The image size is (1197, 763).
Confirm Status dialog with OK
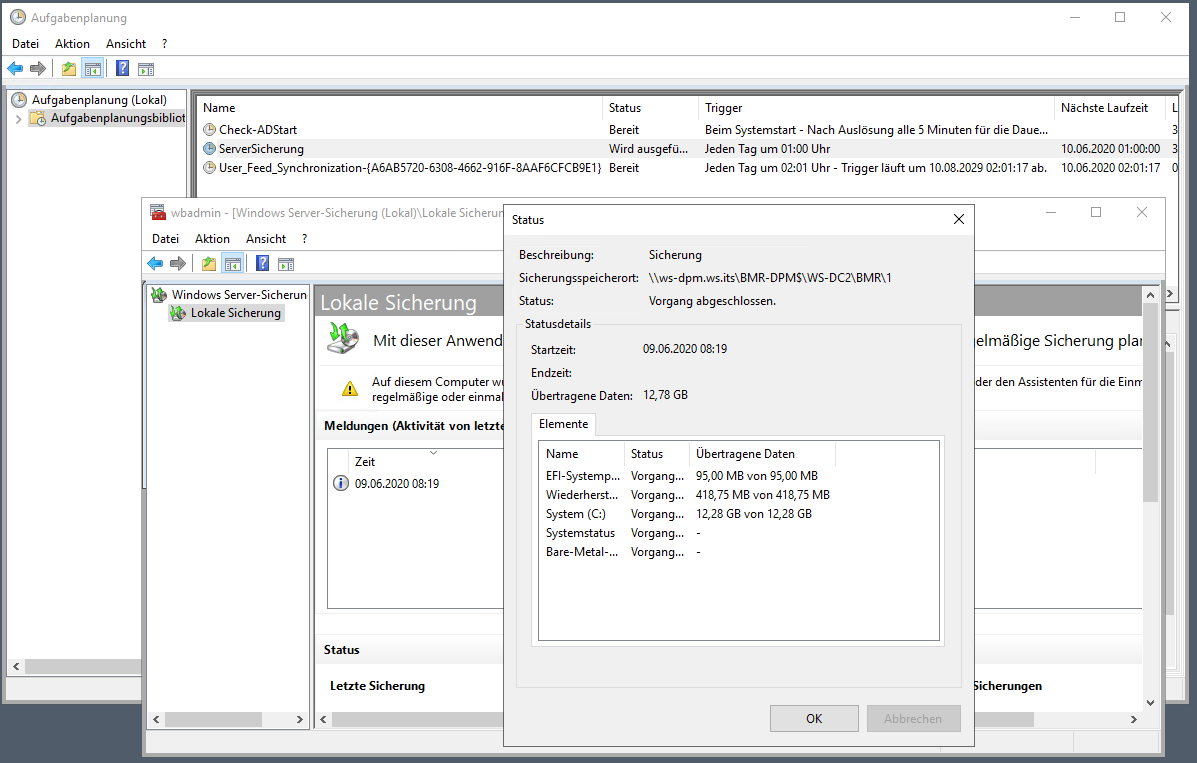[x=814, y=719]
